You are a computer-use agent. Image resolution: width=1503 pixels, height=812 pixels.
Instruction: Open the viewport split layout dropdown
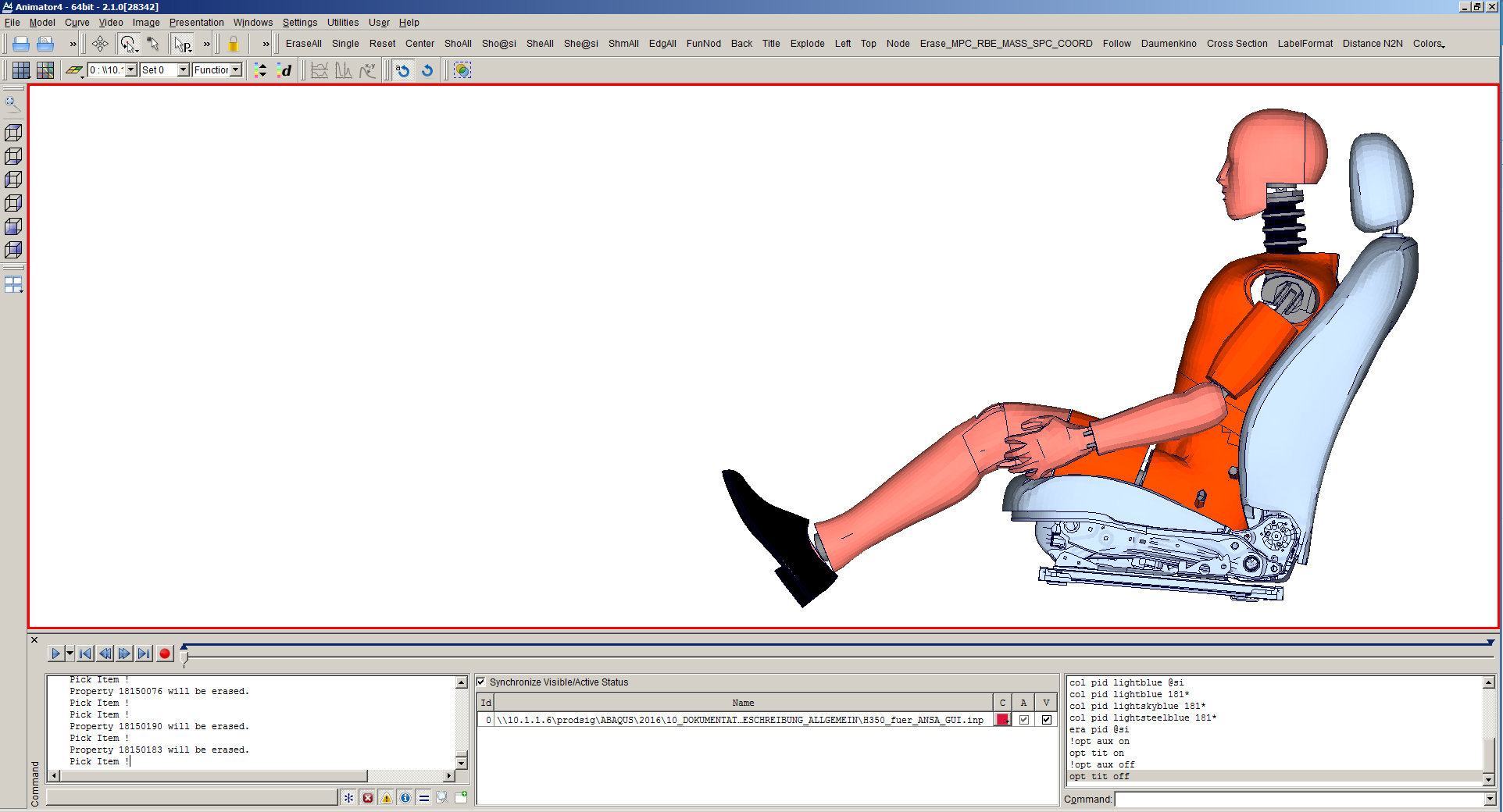pyautogui.click(x=14, y=285)
